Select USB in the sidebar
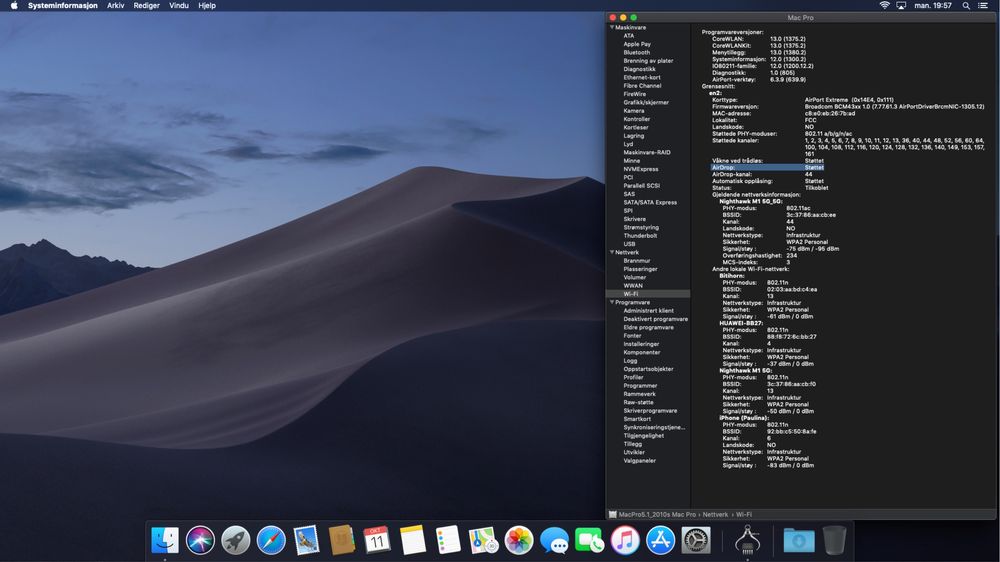Viewport: 1000px width, 562px height. coord(629,244)
